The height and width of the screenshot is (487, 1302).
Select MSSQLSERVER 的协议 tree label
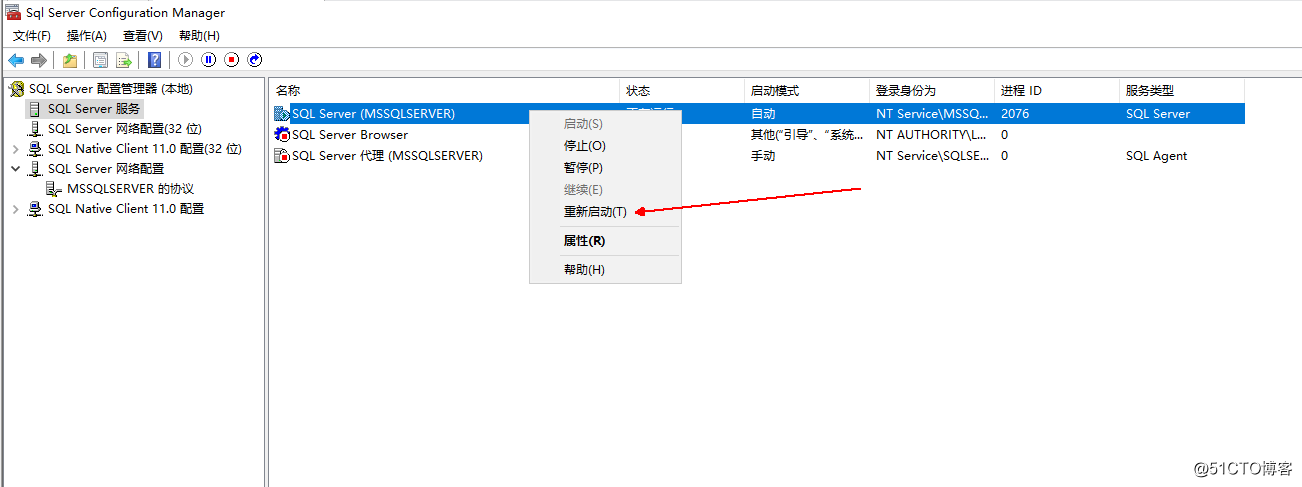[130, 189]
